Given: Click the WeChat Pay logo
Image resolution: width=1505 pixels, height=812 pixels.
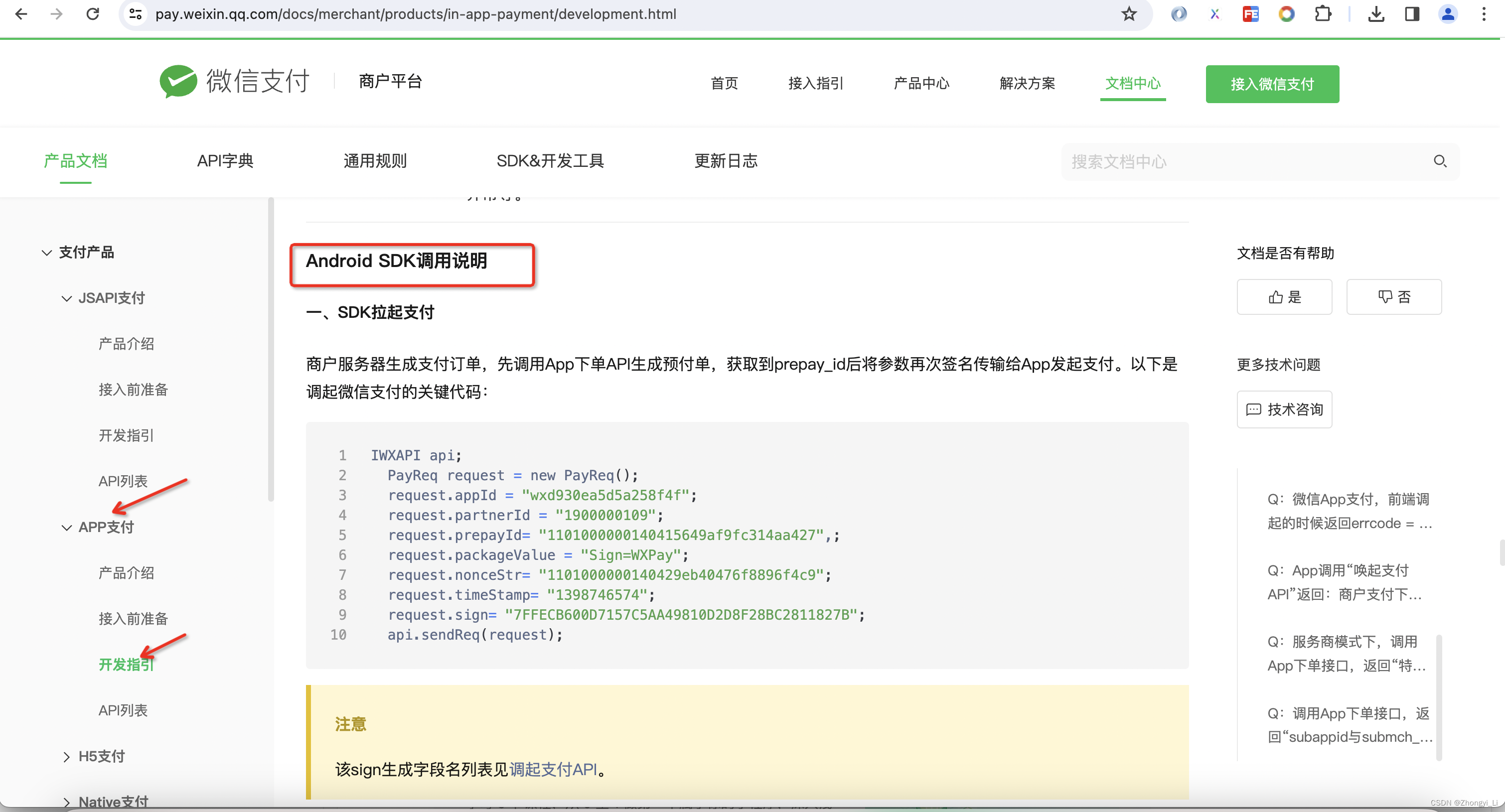Looking at the screenshot, I should (235, 81).
